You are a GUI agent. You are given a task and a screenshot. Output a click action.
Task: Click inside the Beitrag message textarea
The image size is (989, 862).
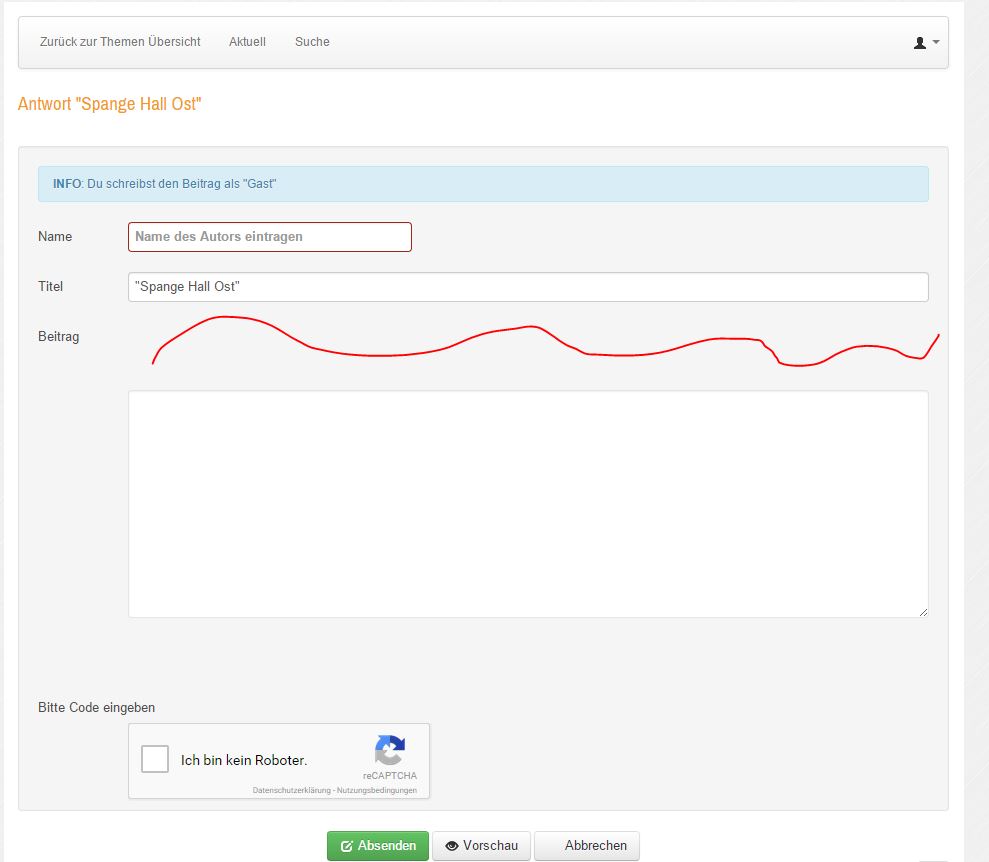tap(528, 504)
